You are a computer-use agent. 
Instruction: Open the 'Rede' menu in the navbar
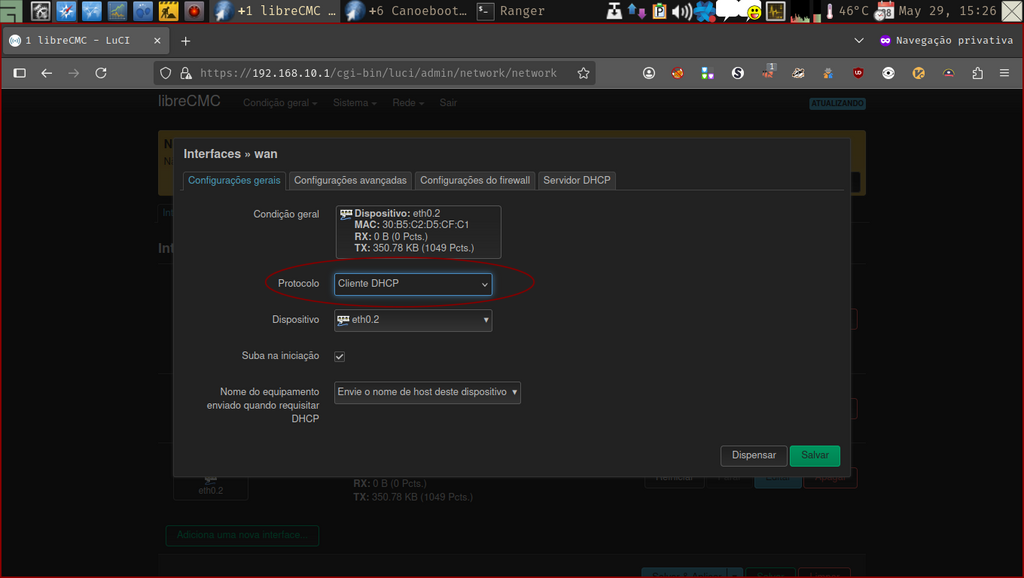(x=406, y=102)
